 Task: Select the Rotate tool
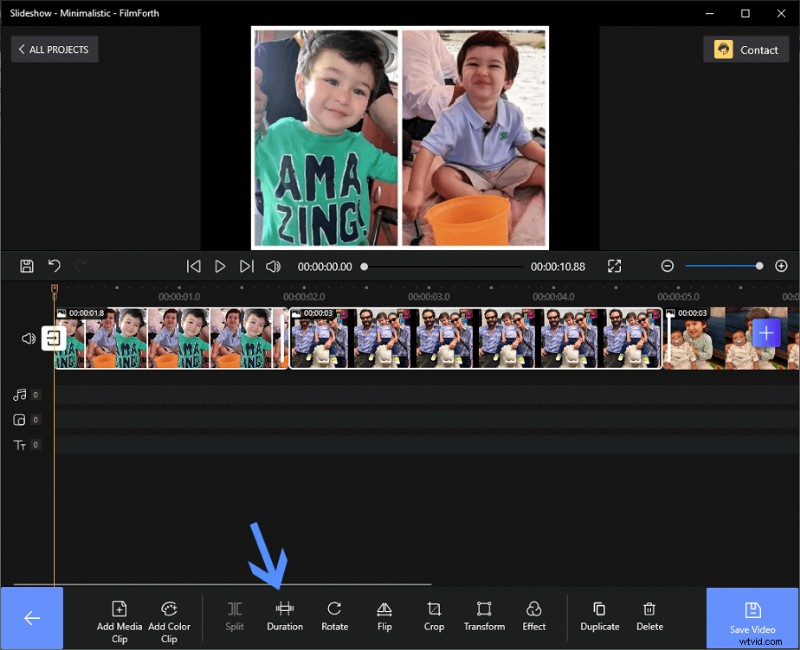334,617
